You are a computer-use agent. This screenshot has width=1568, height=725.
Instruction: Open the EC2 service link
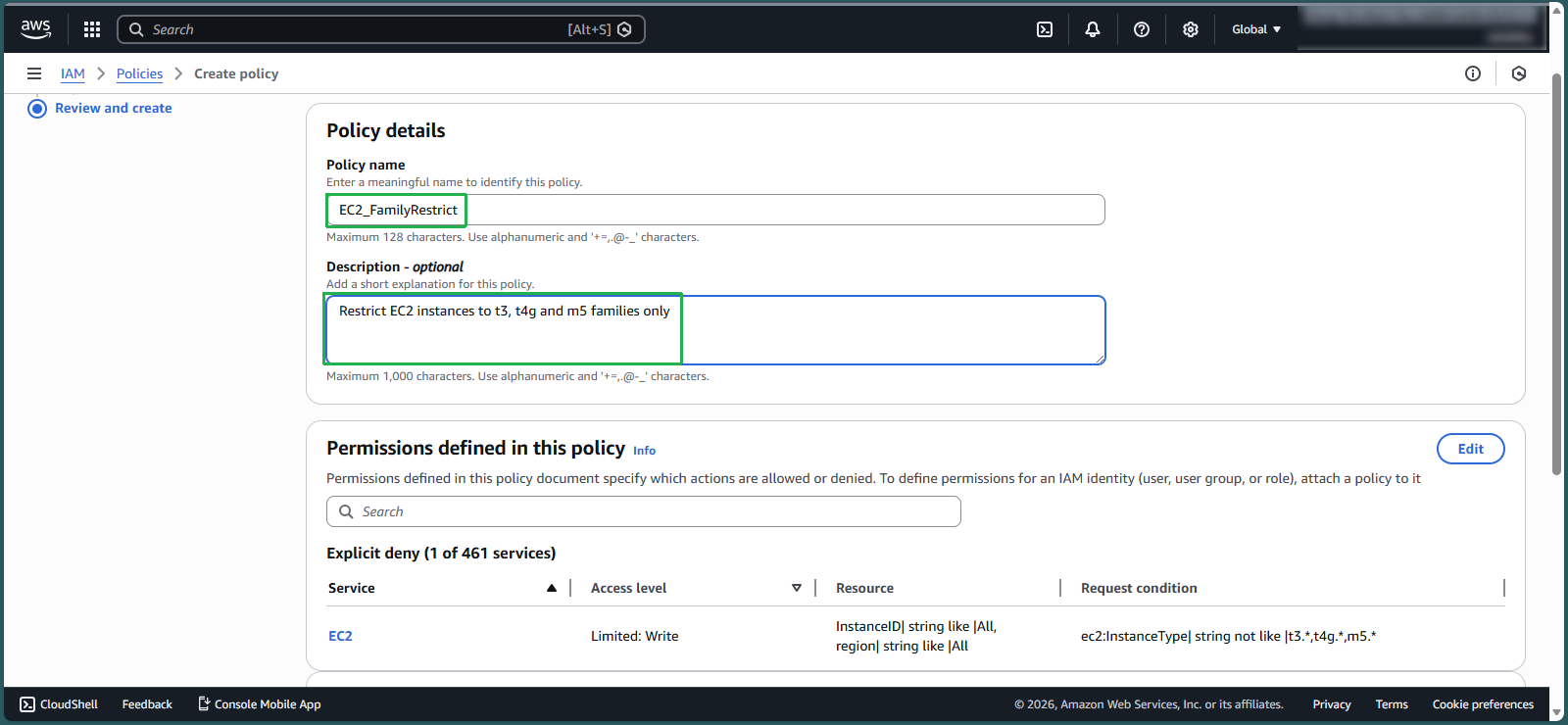pos(340,636)
